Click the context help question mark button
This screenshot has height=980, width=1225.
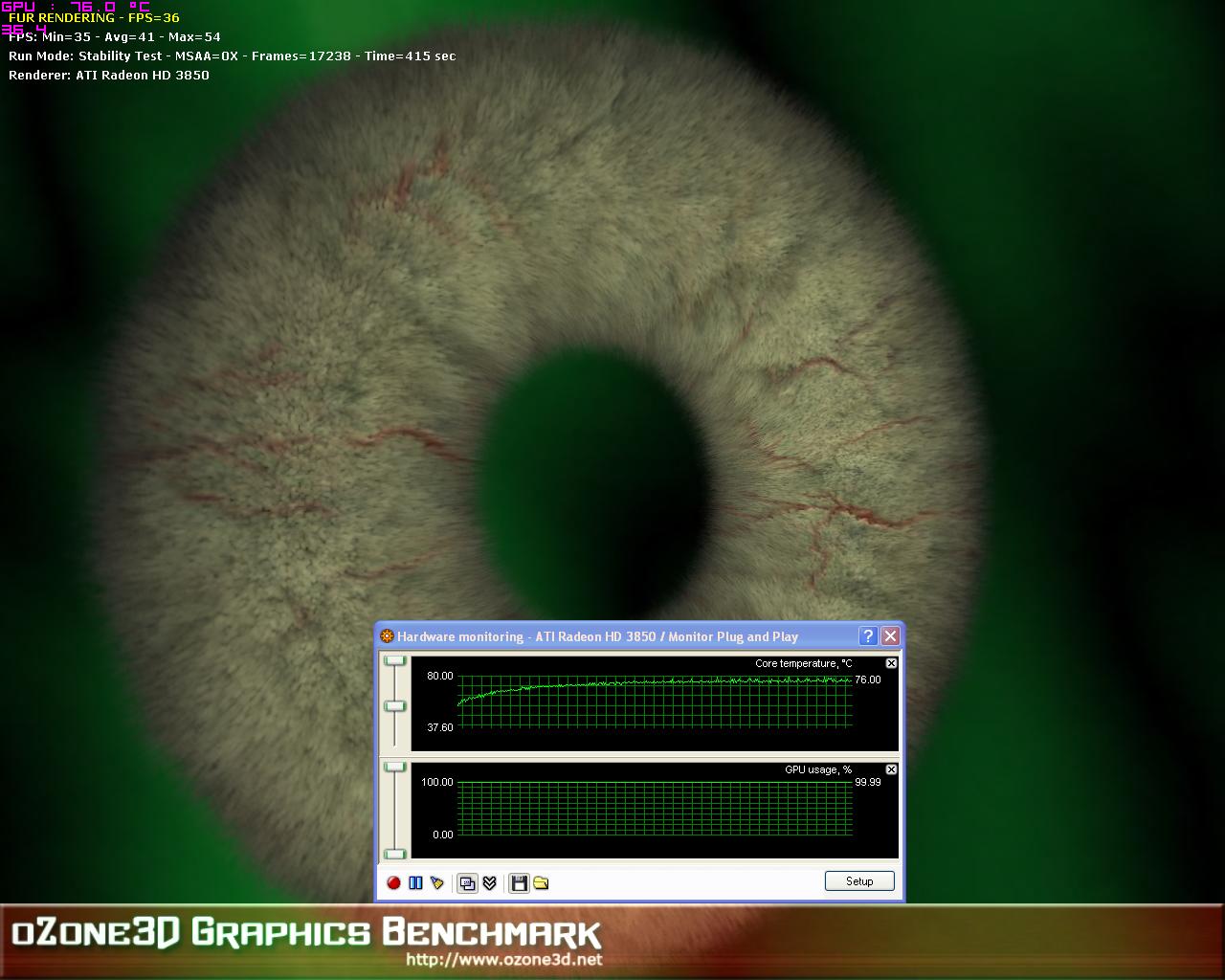(x=868, y=636)
